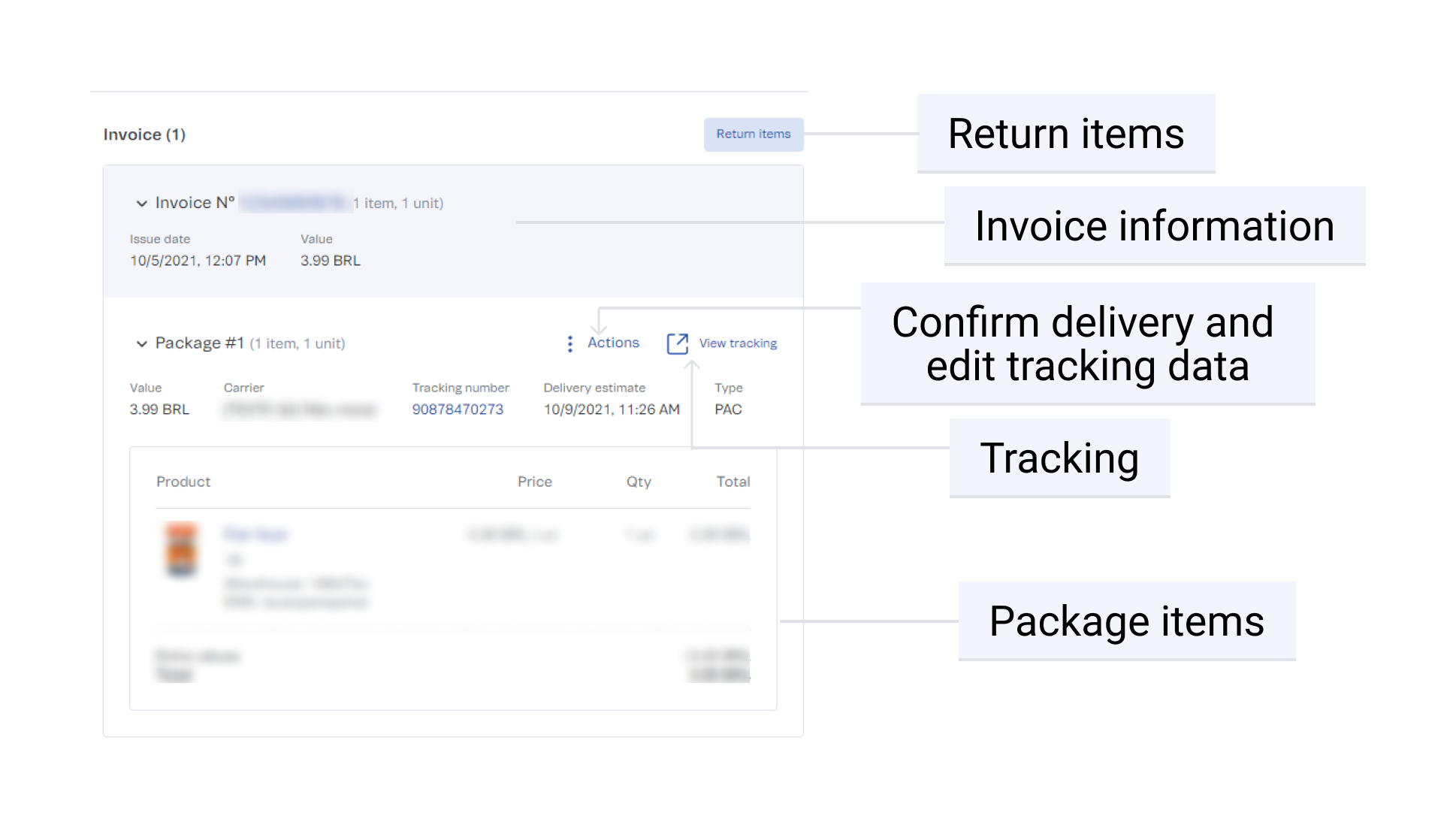Click the blurred product name link

point(256,534)
